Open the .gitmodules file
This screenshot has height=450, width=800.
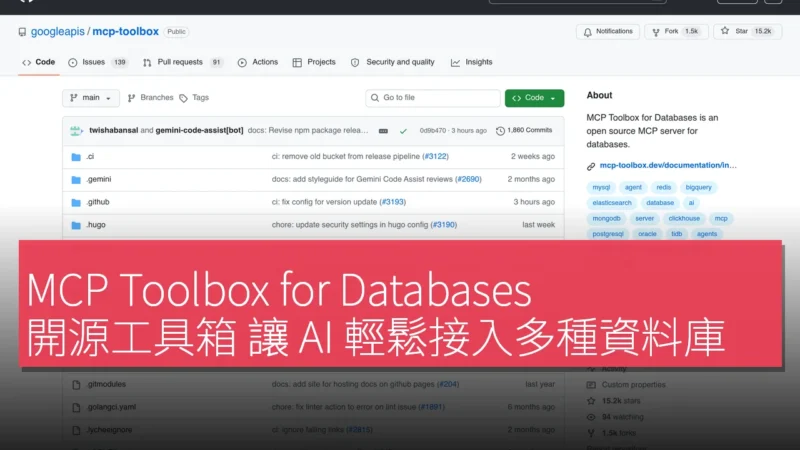(x=106, y=384)
